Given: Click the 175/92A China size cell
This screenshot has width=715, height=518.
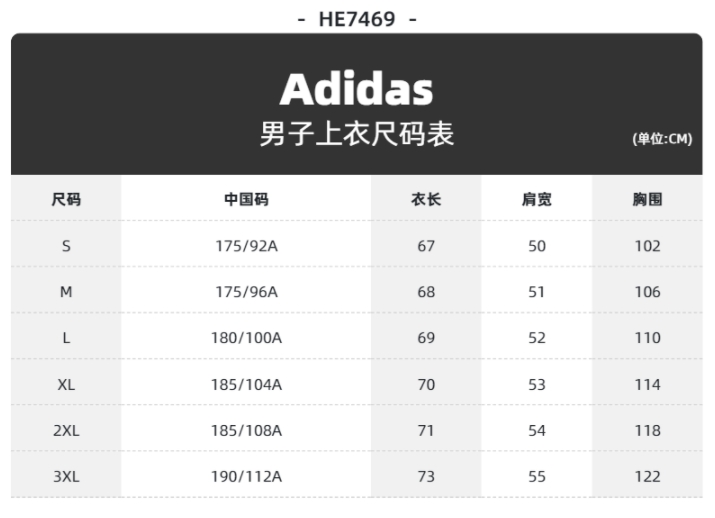Looking at the screenshot, I should click(x=246, y=246).
